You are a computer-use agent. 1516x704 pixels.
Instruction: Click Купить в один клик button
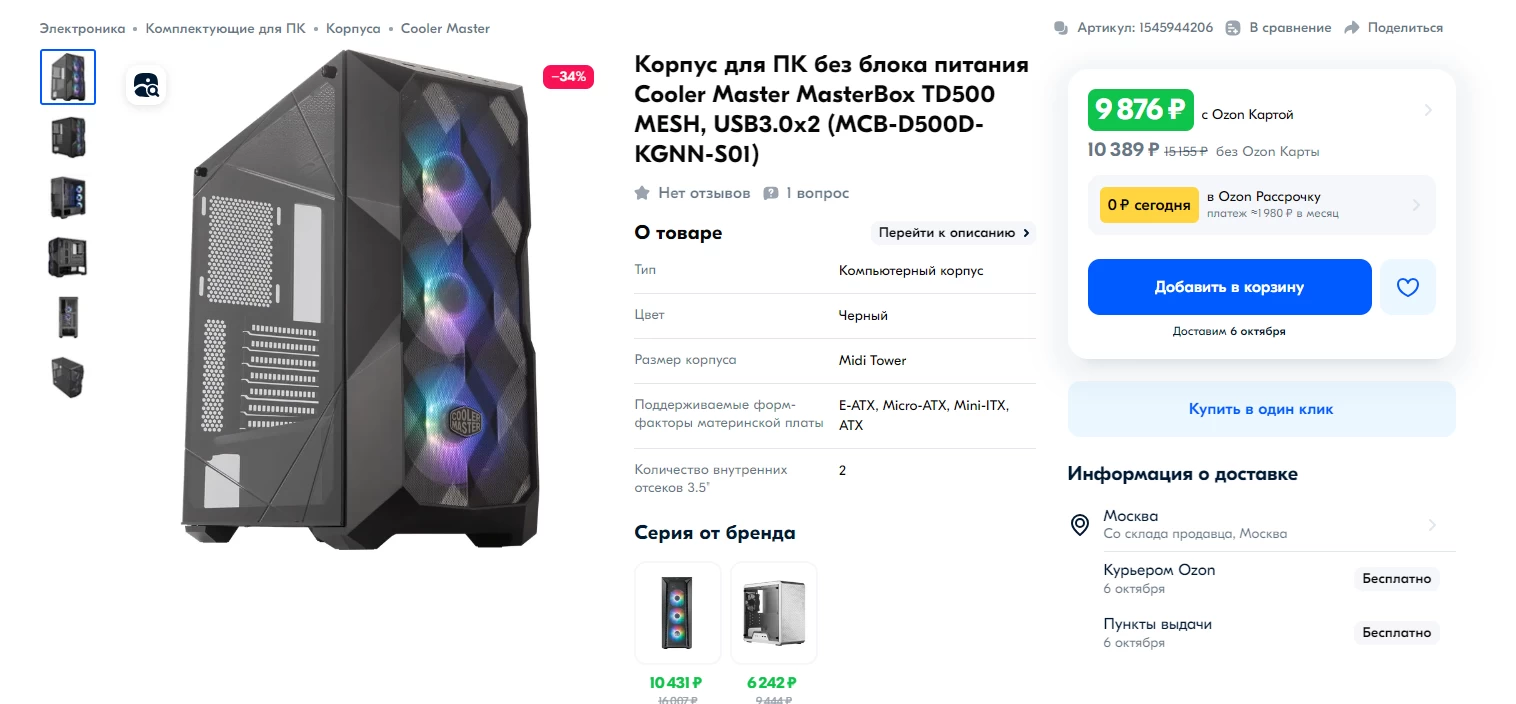click(x=1261, y=409)
